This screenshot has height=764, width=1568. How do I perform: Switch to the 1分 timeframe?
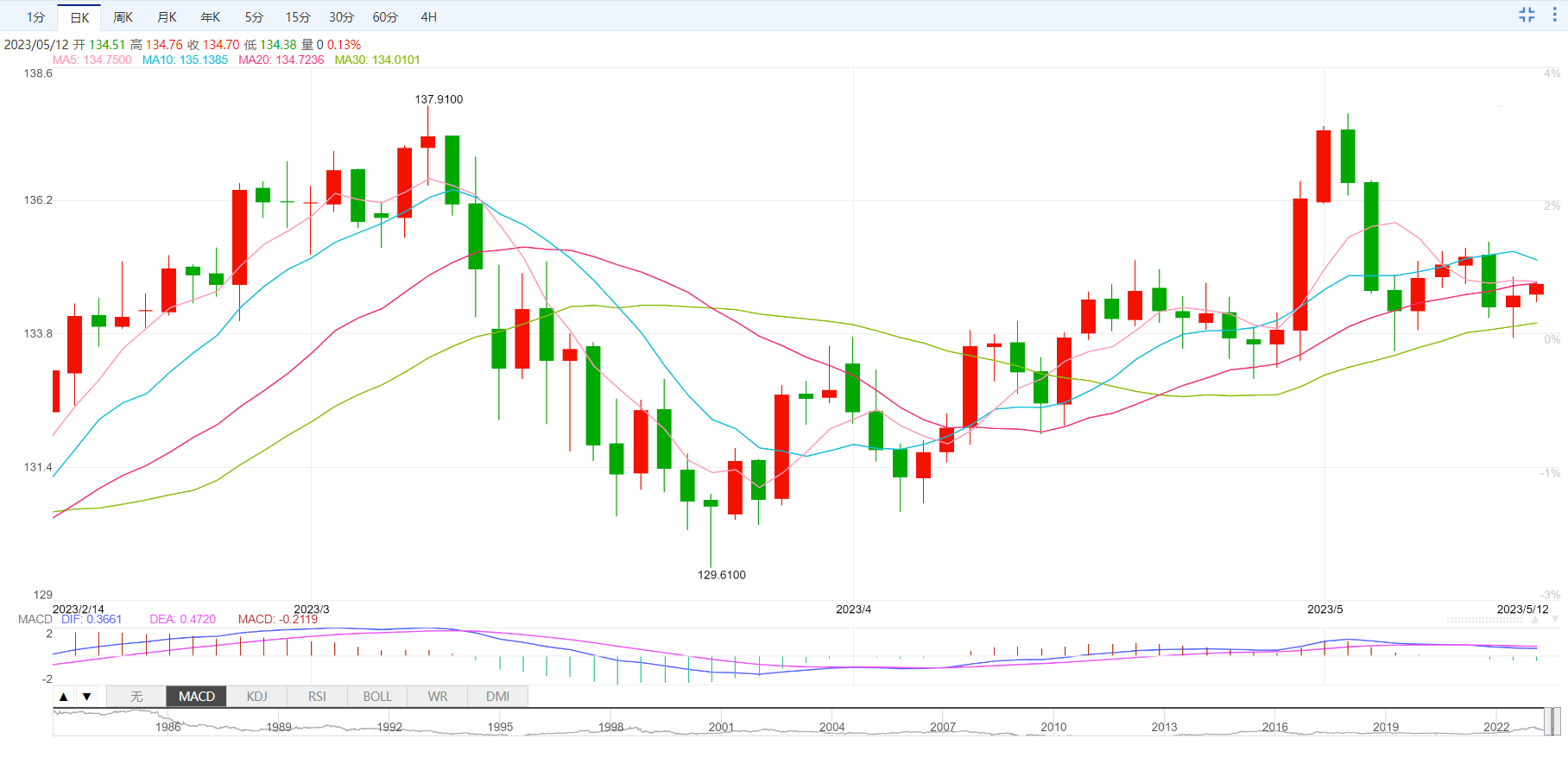(35, 17)
